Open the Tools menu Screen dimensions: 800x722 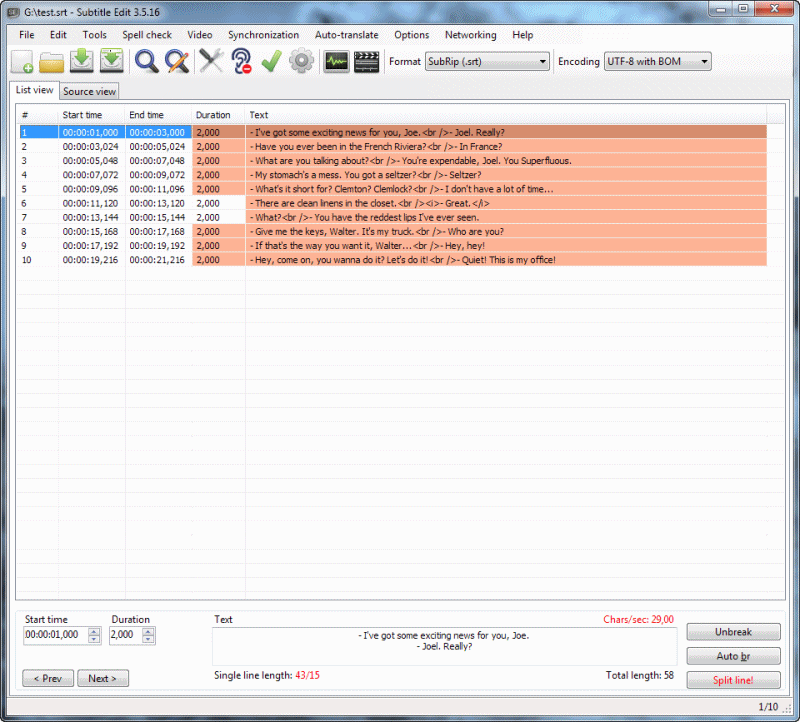[x=94, y=35]
